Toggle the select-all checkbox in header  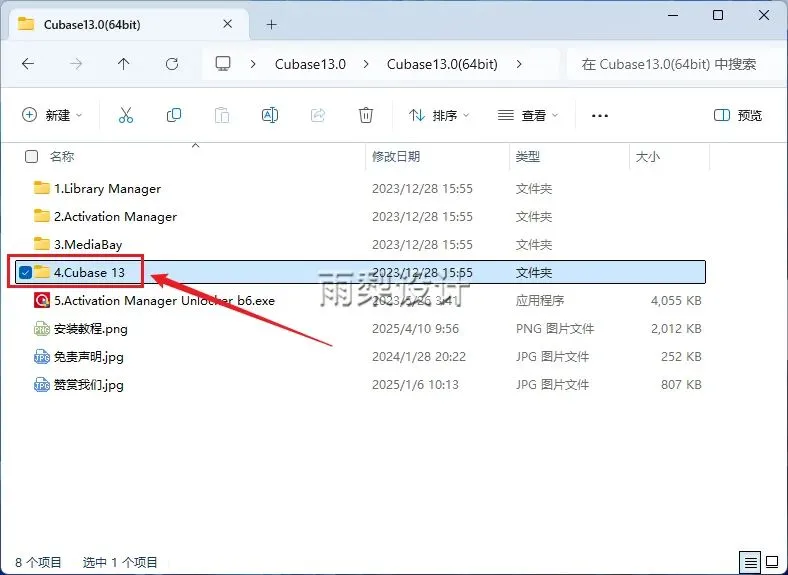(31, 157)
